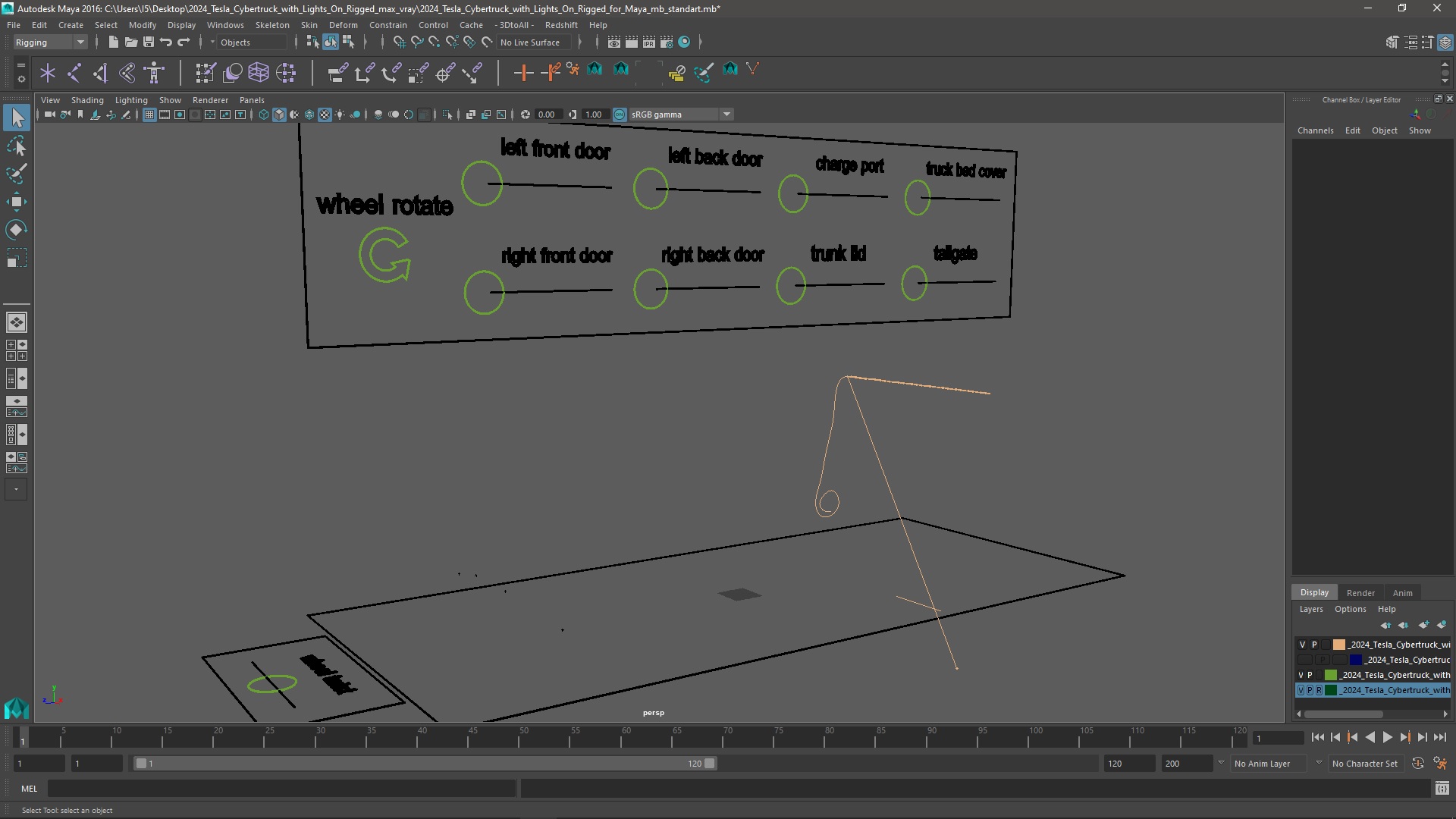This screenshot has width=1456, height=819.
Task: Click the Create Joint shelf icon
Action: 74,73
